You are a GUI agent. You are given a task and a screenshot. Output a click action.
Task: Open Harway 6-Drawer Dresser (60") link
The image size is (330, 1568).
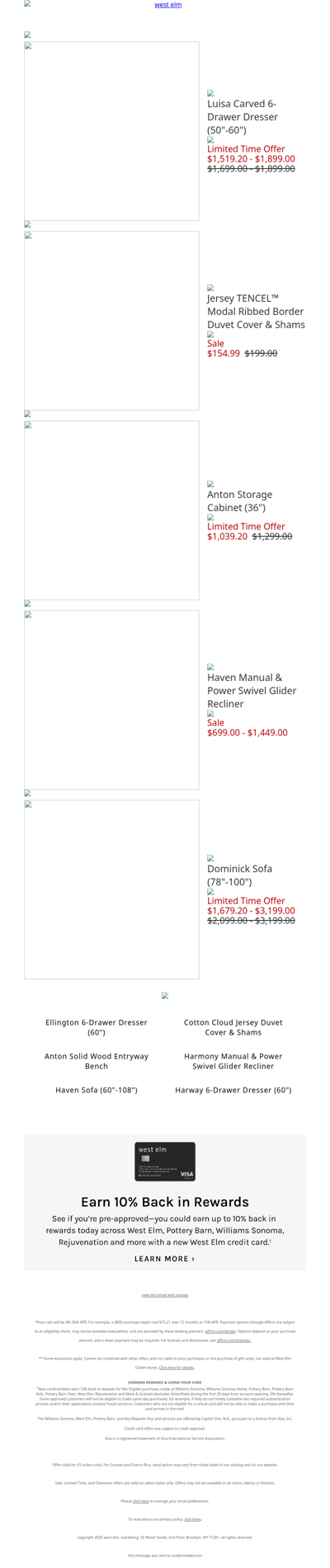[x=233, y=1090]
